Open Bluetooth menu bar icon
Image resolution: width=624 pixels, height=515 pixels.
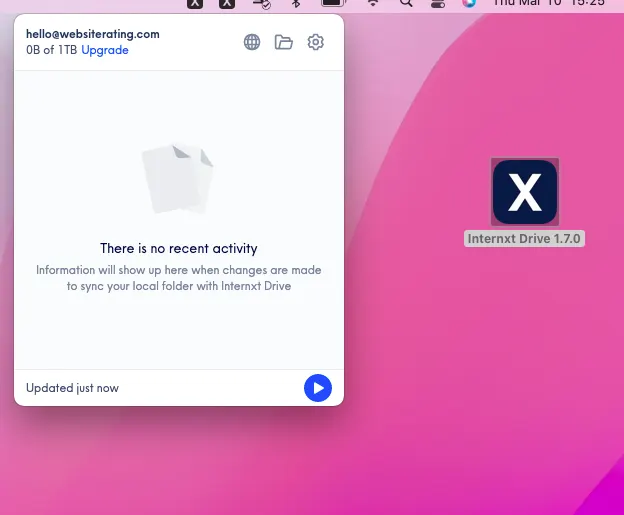coord(296,4)
